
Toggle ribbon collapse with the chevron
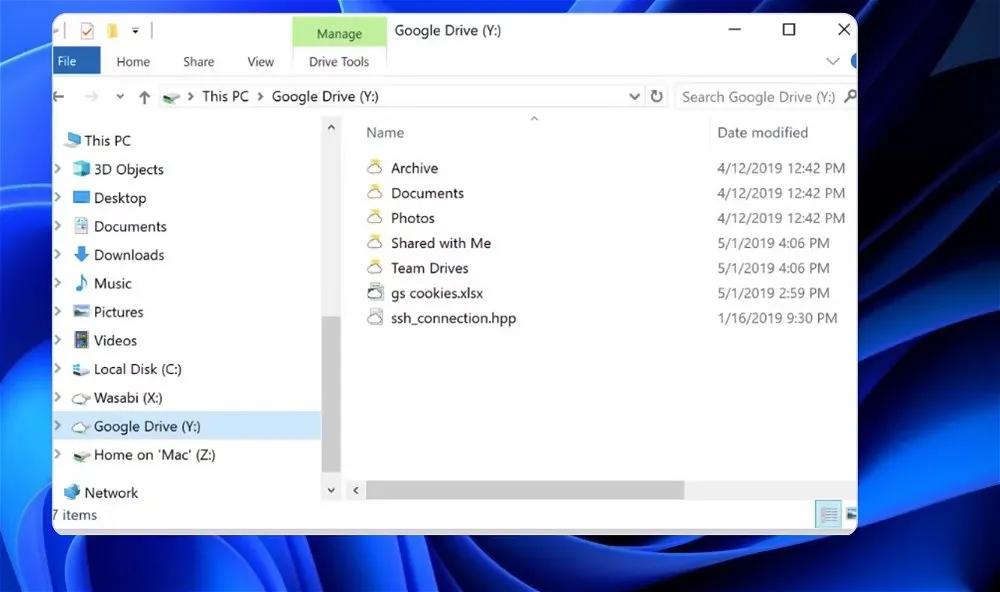(x=833, y=61)
